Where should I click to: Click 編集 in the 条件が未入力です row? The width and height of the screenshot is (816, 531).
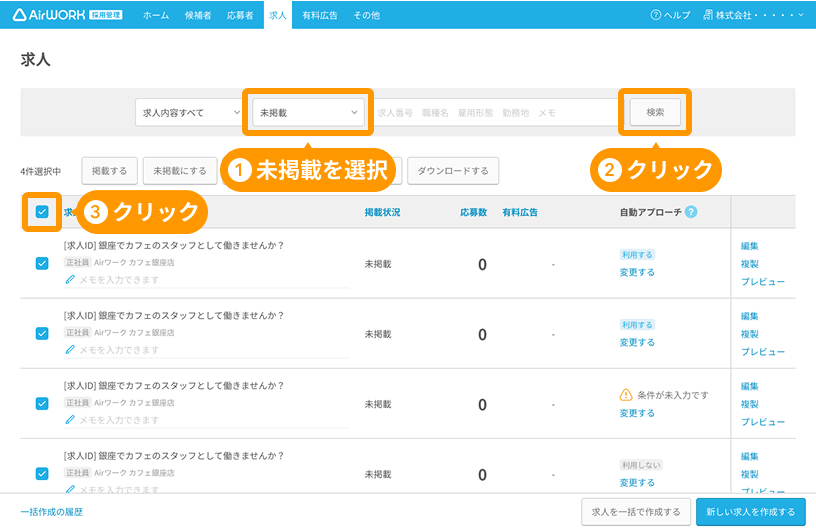click(x=750, y=386)
